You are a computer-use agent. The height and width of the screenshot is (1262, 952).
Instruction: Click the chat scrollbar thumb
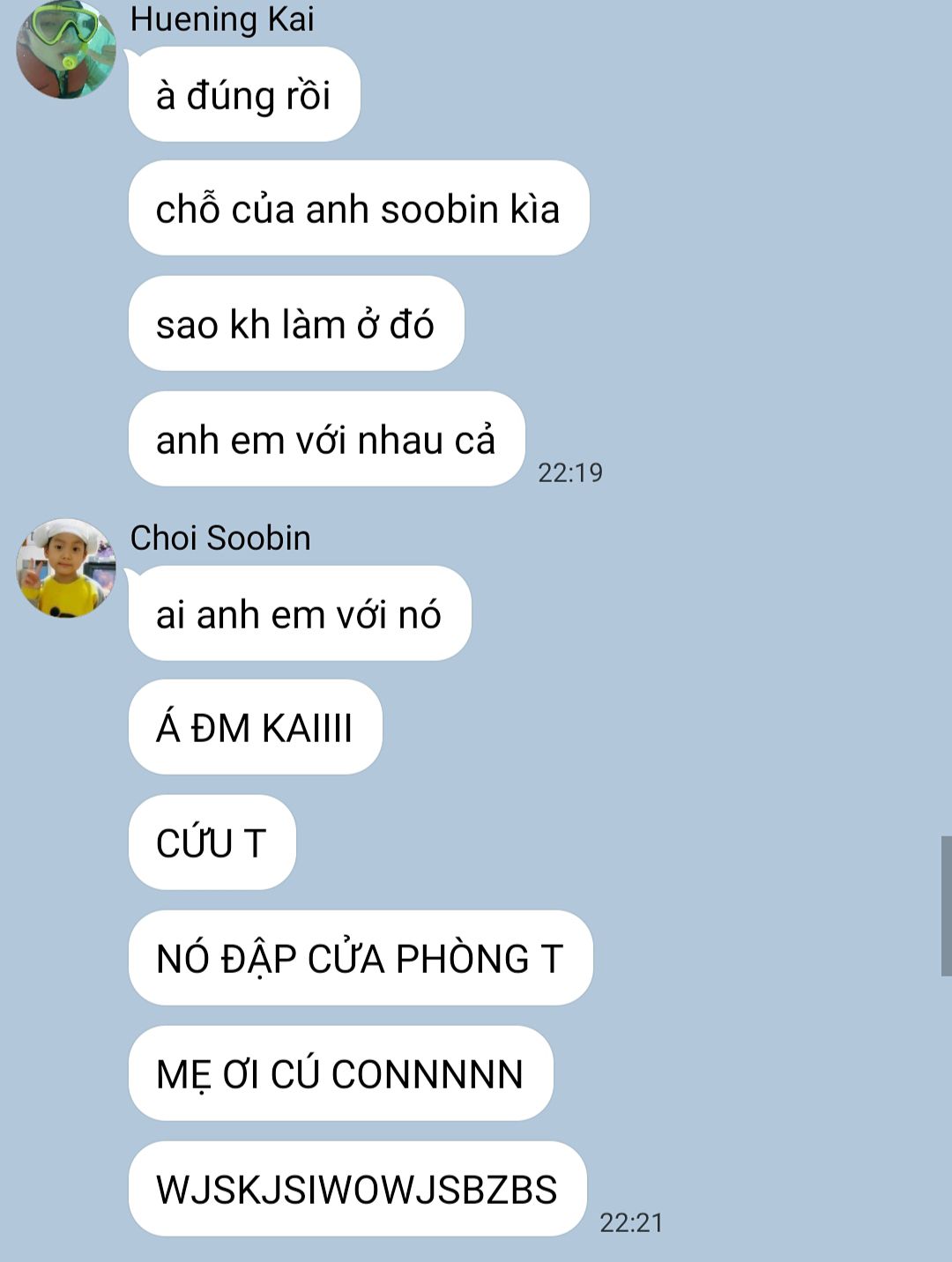click(x=946, y=906)
